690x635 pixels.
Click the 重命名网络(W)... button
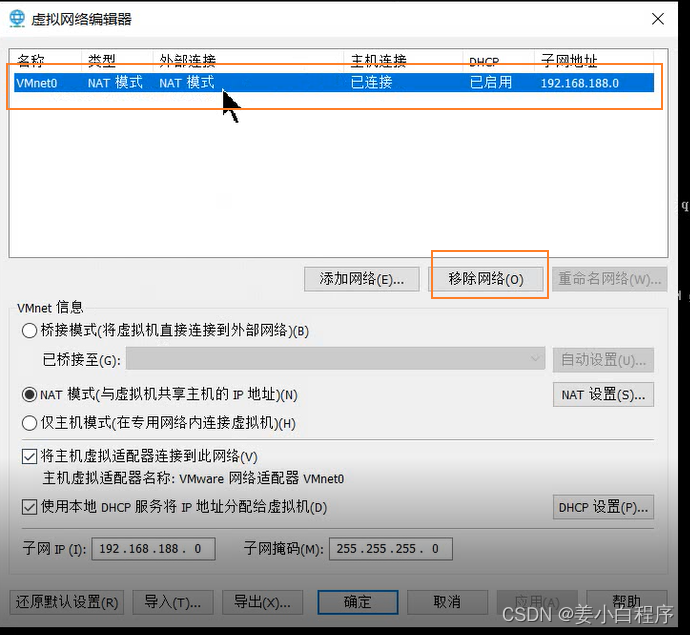609,279
